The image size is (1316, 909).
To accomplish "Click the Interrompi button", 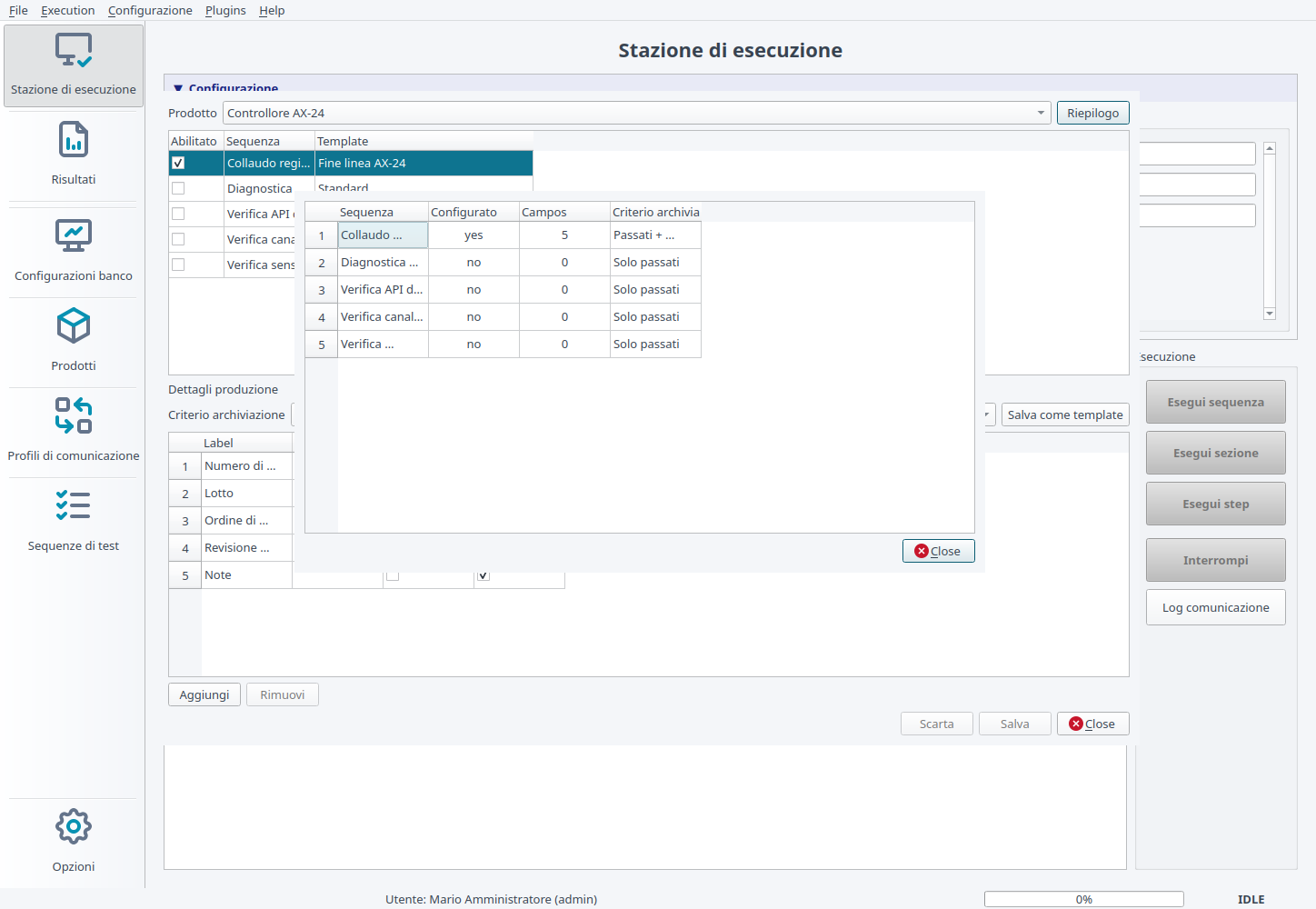I will [x=1216, y=560].
